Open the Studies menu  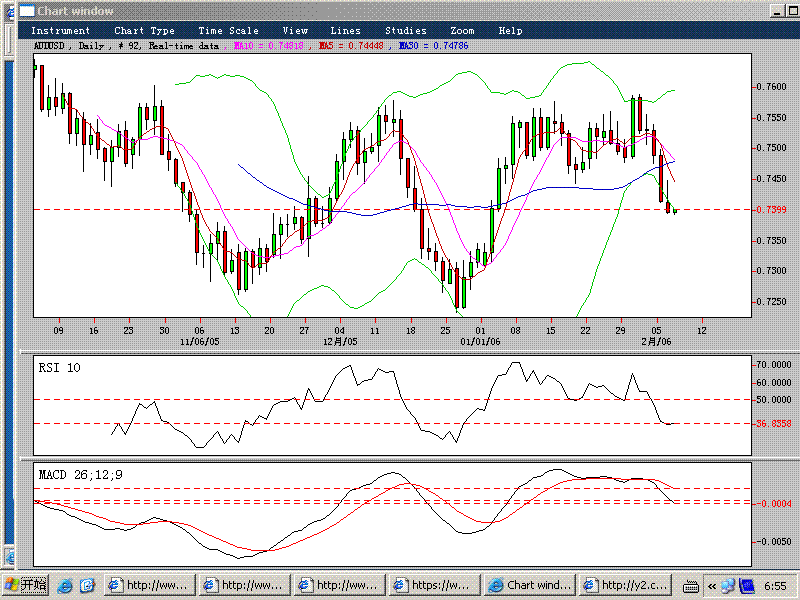point(405,31)
